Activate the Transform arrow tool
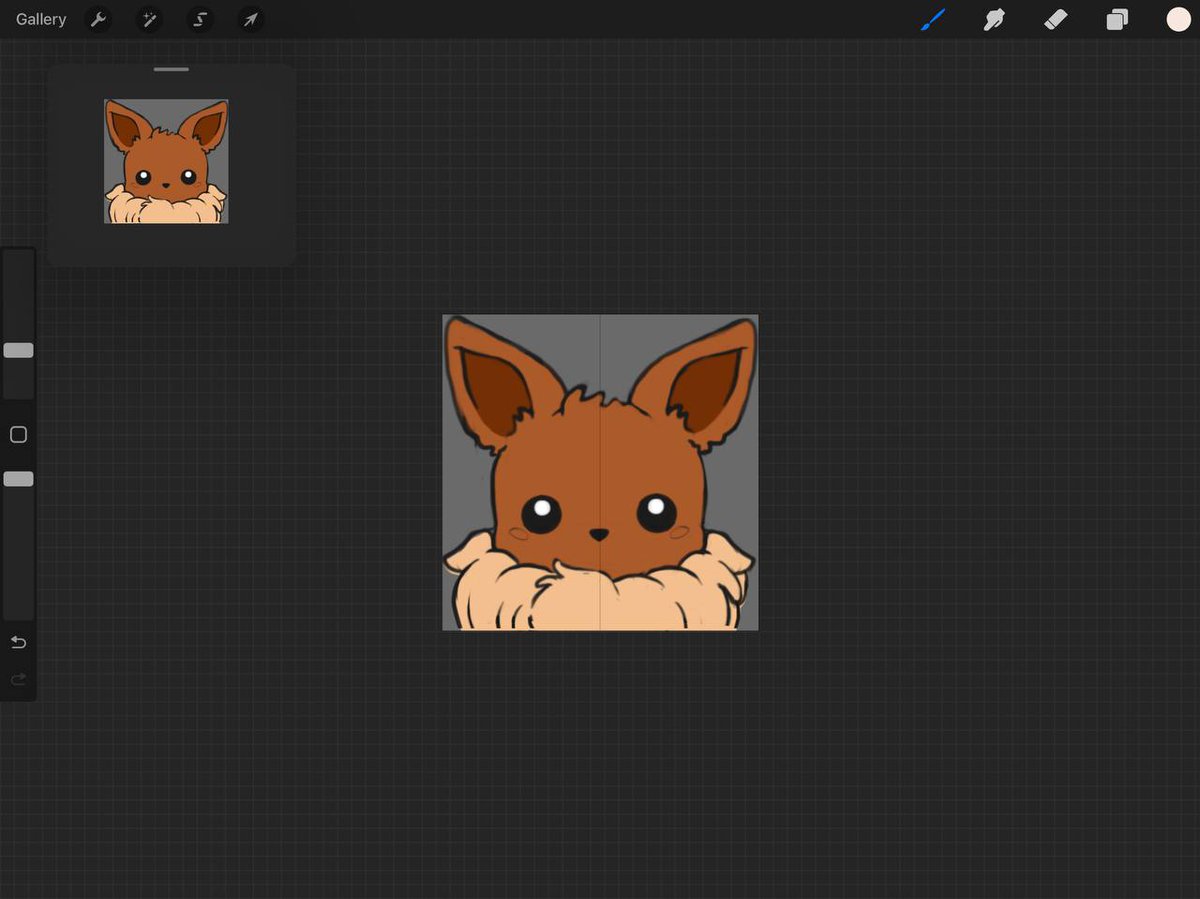The height and width of the screenshot is (899, 1200). (x=251, y=19)
